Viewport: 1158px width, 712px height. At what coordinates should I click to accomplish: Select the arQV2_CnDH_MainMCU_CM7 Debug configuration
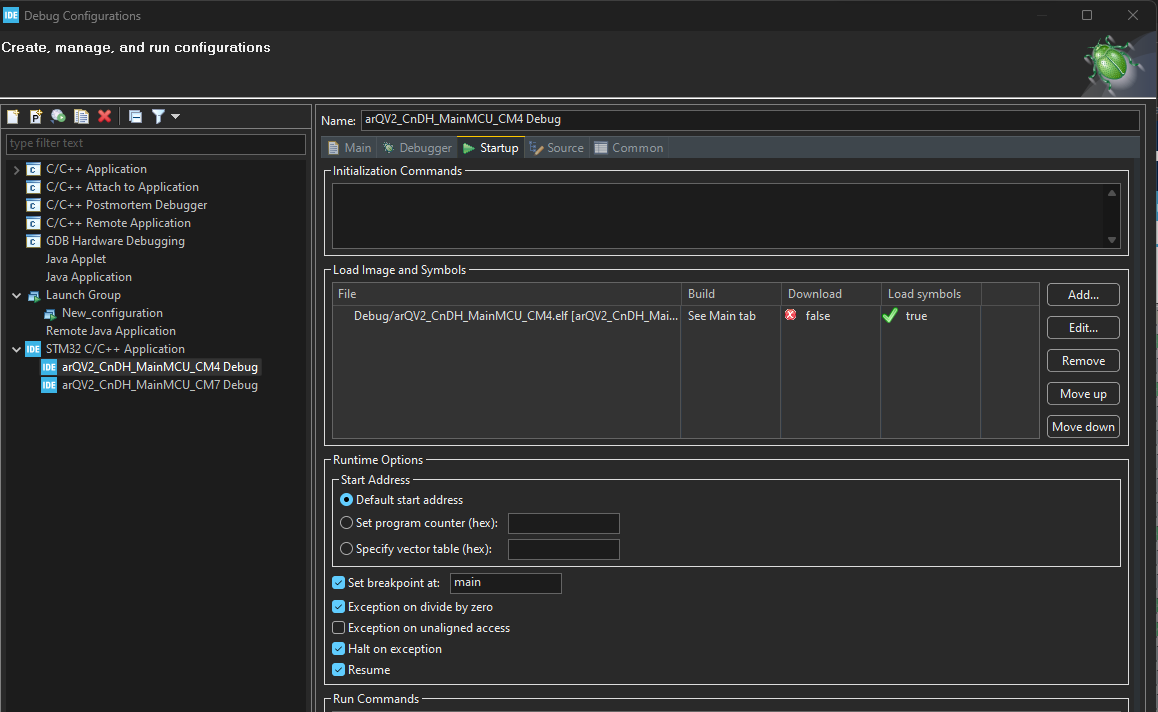(x=159, y=385)
